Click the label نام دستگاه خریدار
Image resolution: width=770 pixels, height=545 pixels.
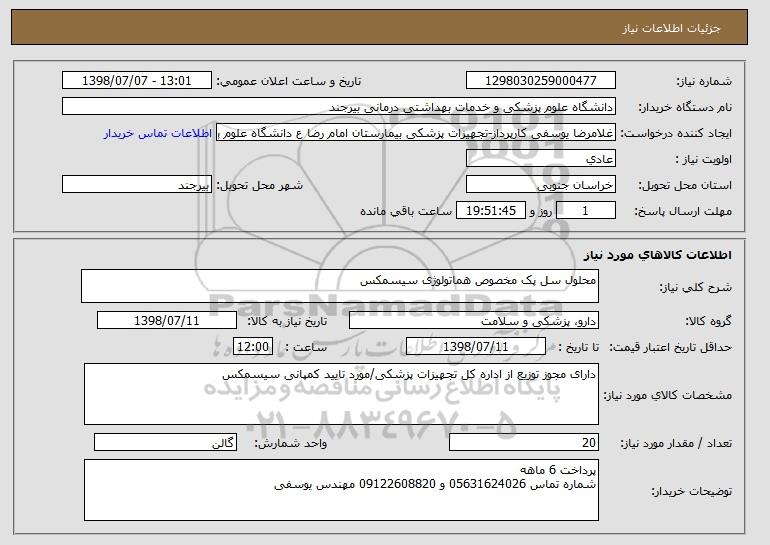coord(685,108)
